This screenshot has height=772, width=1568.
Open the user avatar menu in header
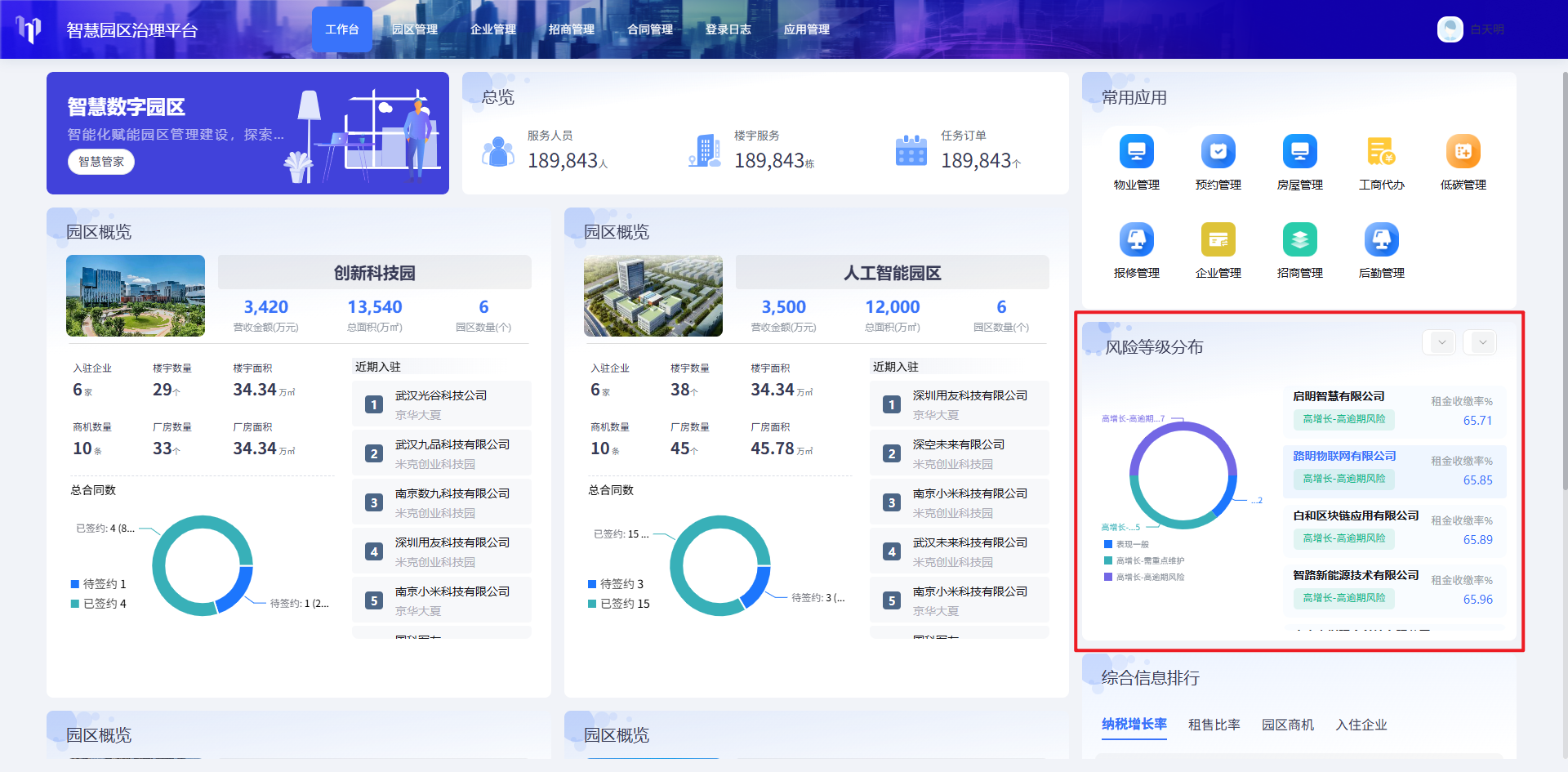coord(1450,29)
